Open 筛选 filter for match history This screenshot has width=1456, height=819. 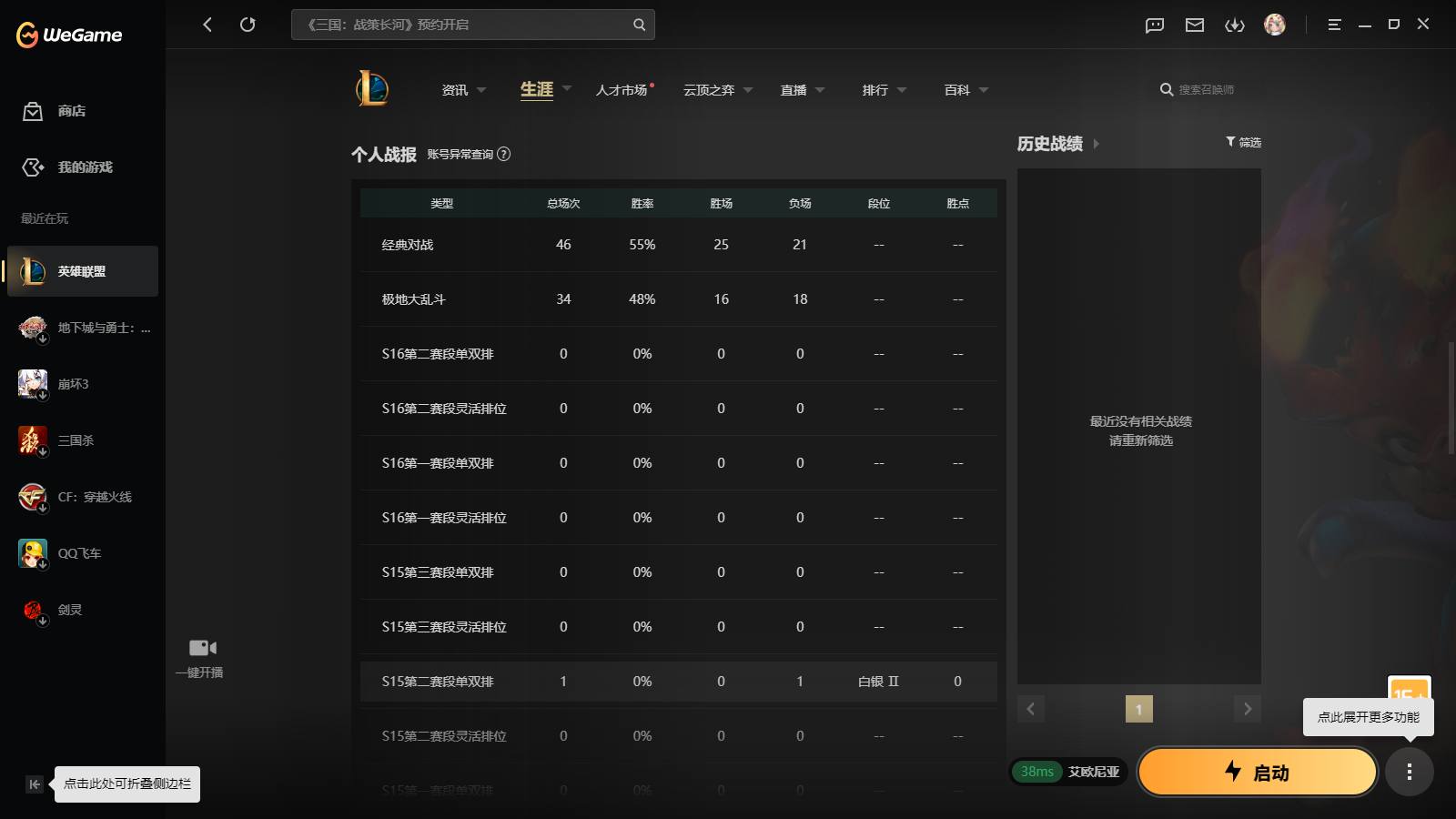click(1243, 142)
